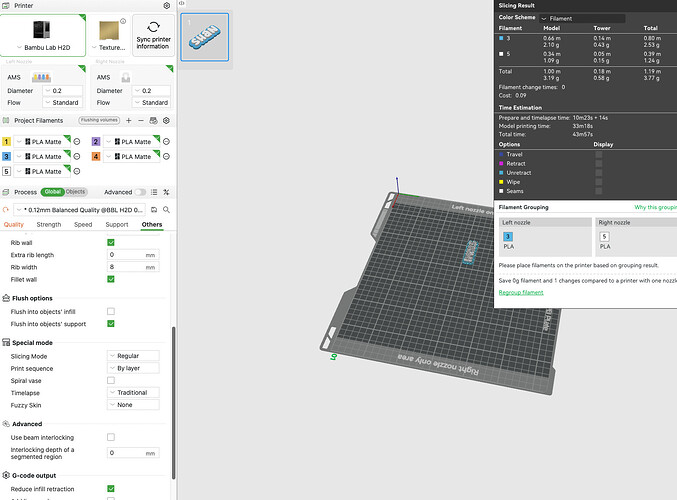The width and height of the screenshot is (677, 500).
Task: Enable Spiral vase checkbox
Action: click(x=111, y=380)
